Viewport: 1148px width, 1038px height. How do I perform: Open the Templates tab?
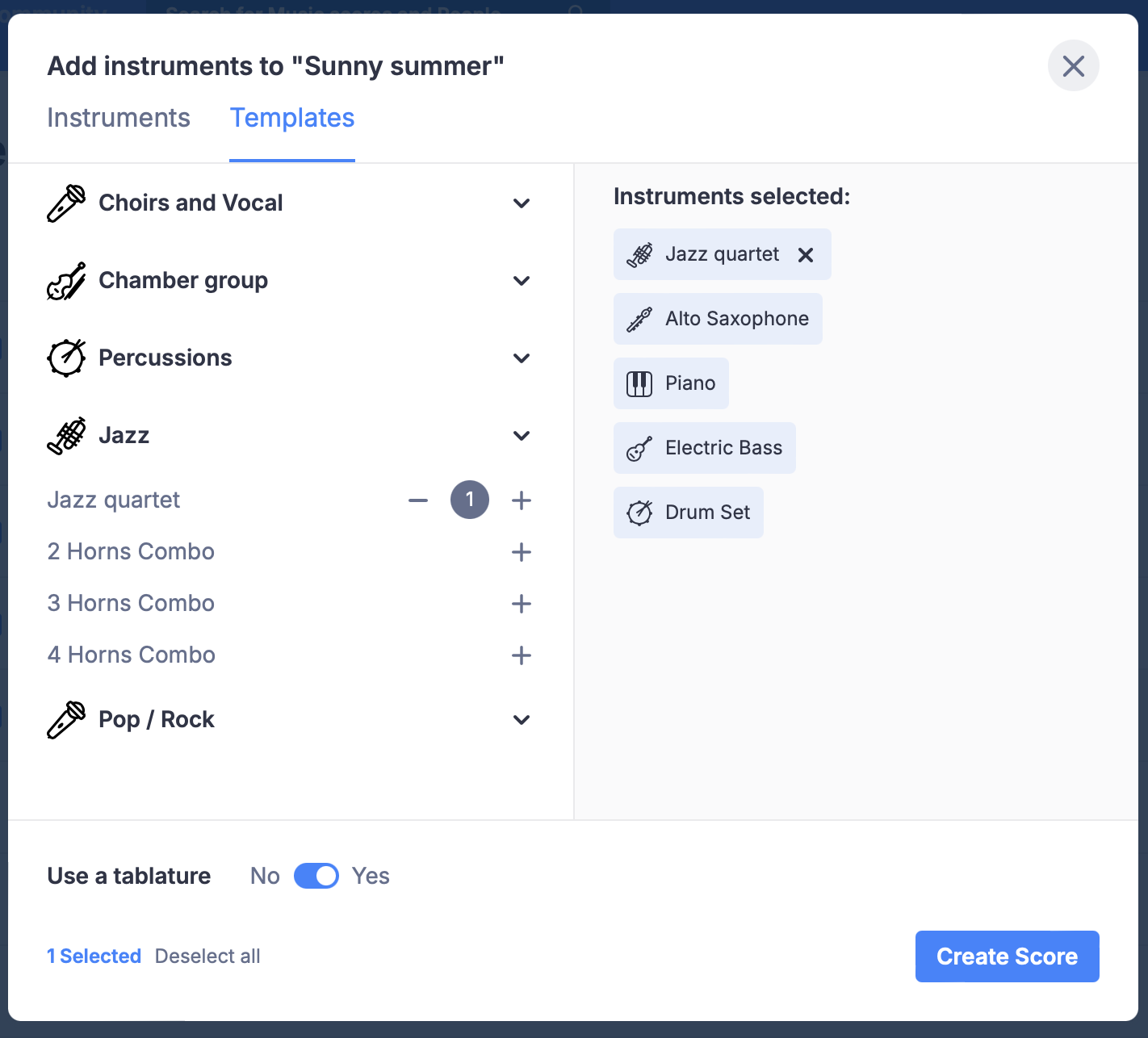(x=292, y=118)
